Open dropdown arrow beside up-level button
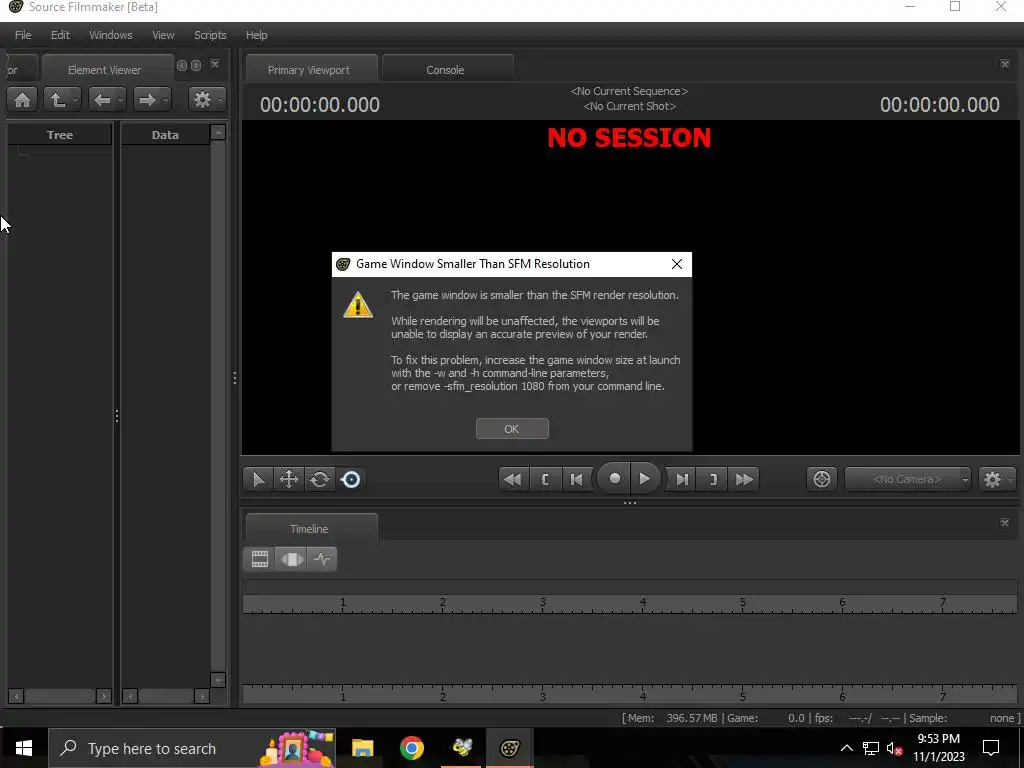 (76, 100)
